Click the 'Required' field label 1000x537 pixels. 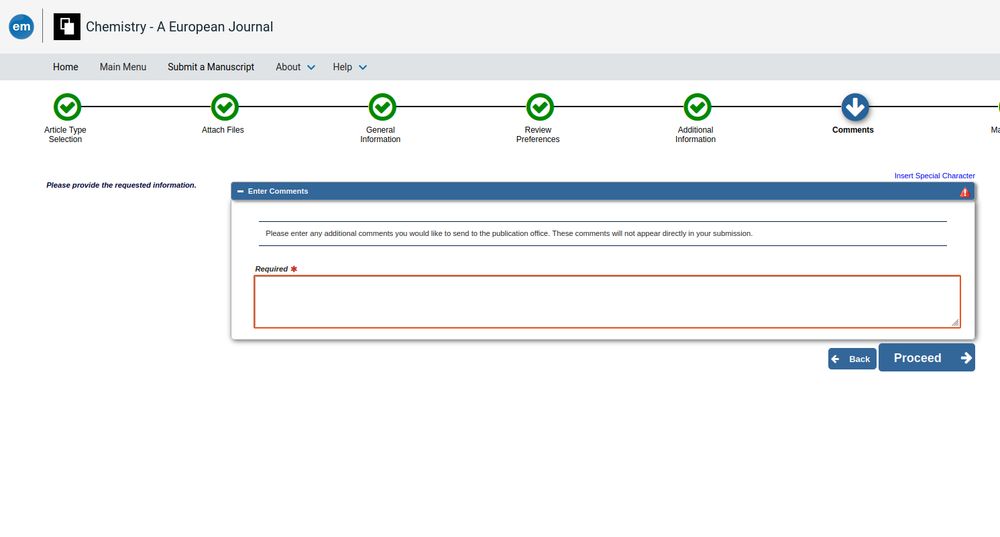[272, 269]
